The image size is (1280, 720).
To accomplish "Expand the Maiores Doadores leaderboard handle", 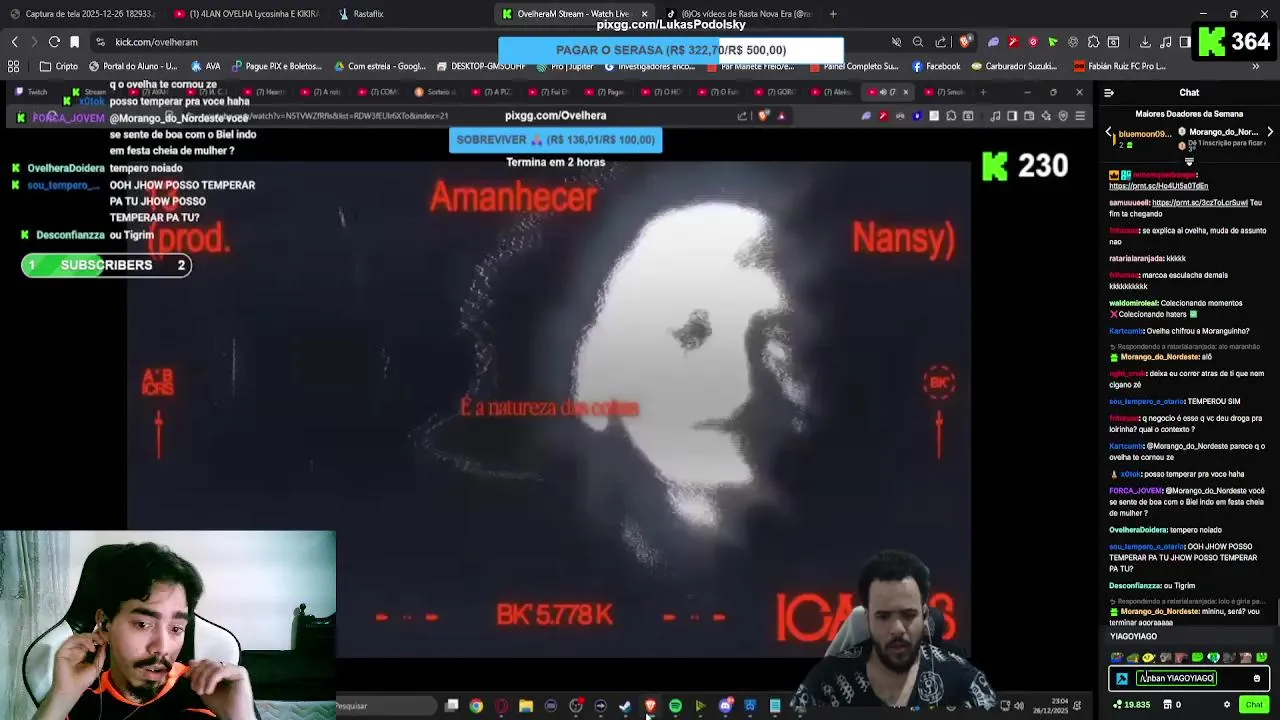I will click(x=1189, y=161).
